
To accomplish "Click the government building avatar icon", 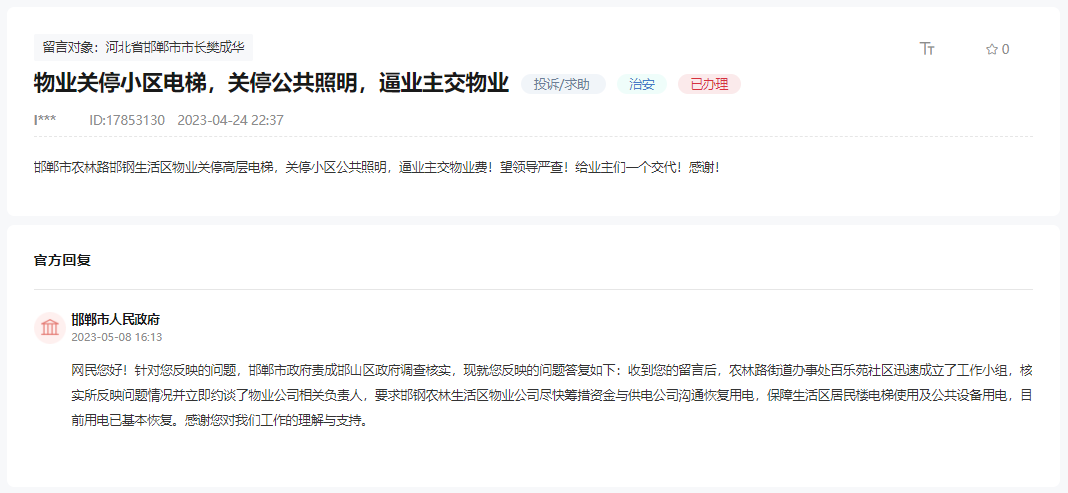I will pos(50,328).
